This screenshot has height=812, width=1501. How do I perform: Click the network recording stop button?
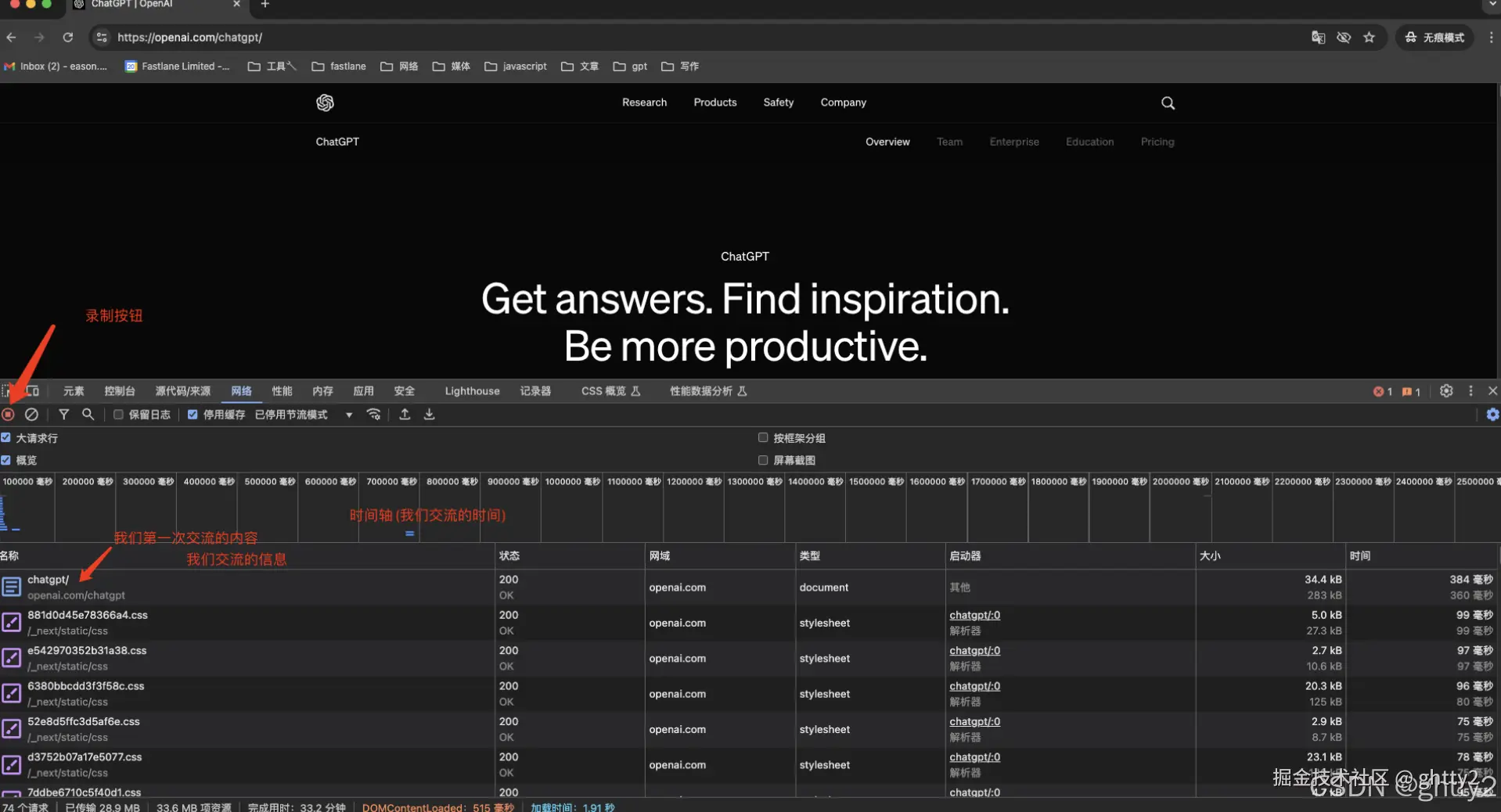(9, 415)
